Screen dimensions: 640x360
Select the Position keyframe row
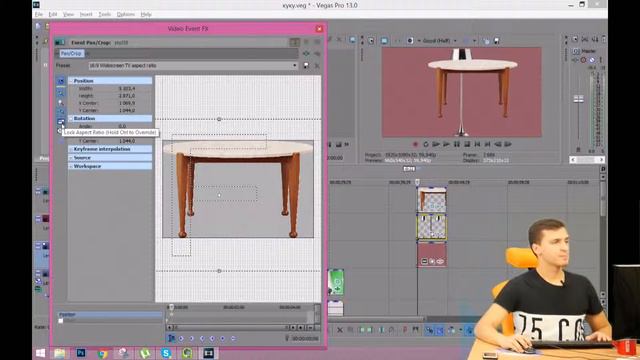110,314
